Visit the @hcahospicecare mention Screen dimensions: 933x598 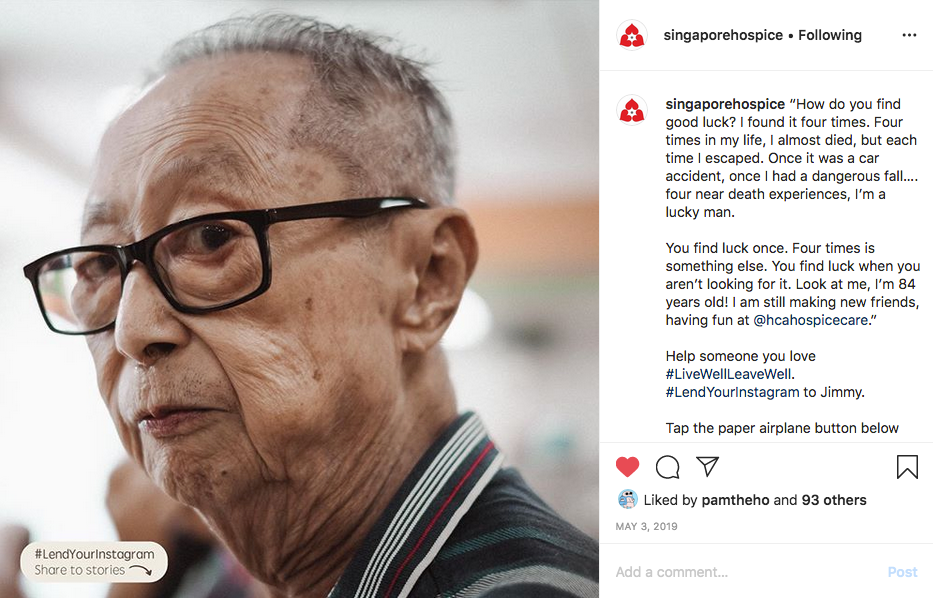click(x=810, y=320)
